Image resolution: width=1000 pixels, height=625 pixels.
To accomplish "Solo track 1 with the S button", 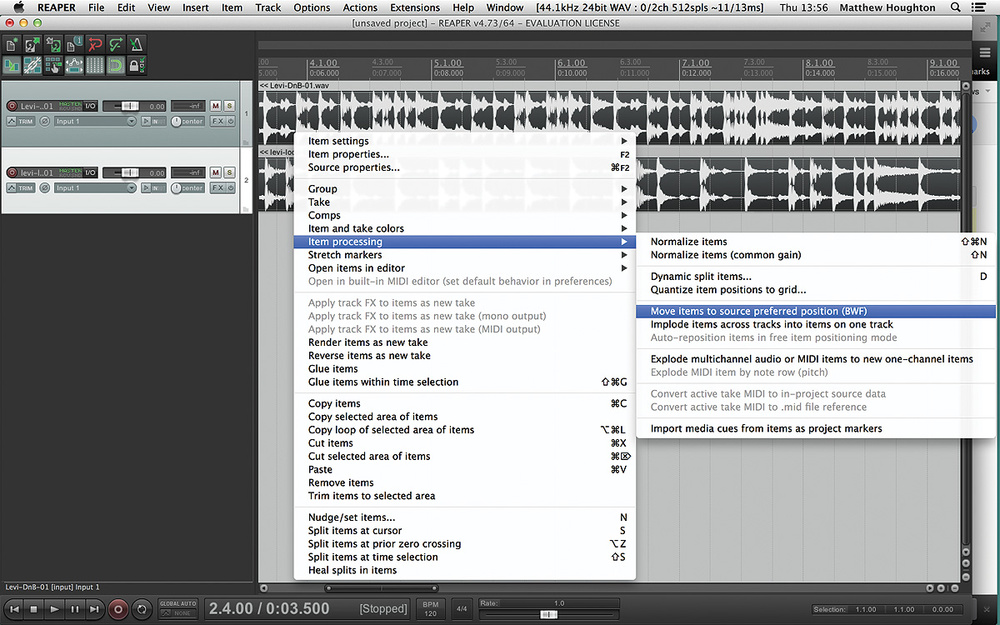I will pyautogui.click(x=229, y=106).
